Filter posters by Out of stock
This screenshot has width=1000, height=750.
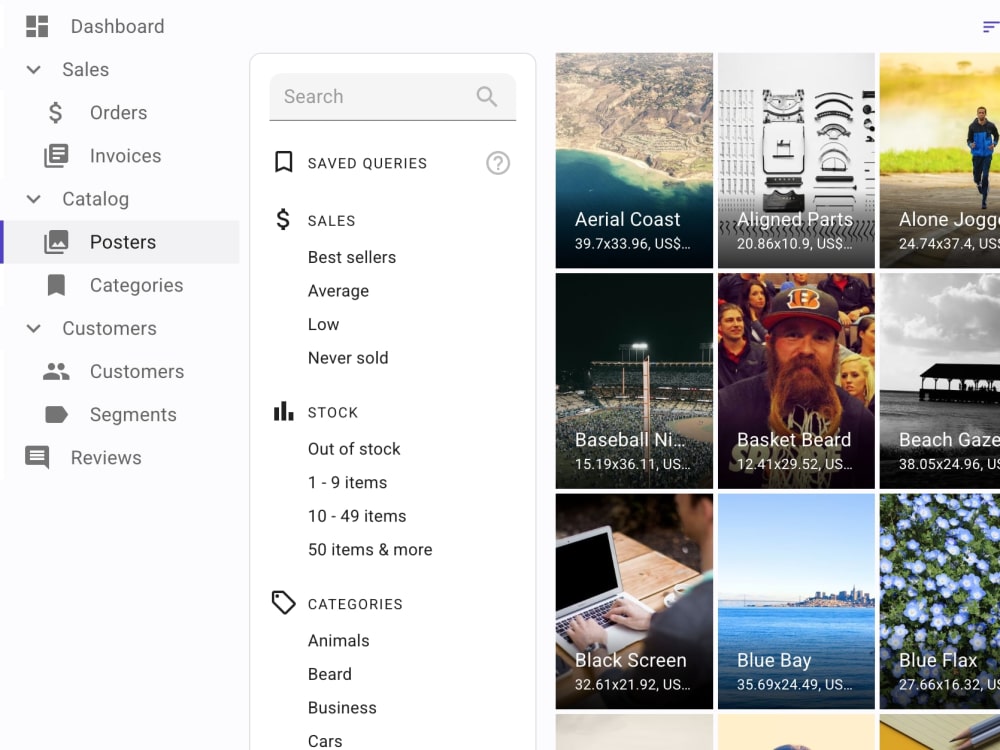pos(354,449)
